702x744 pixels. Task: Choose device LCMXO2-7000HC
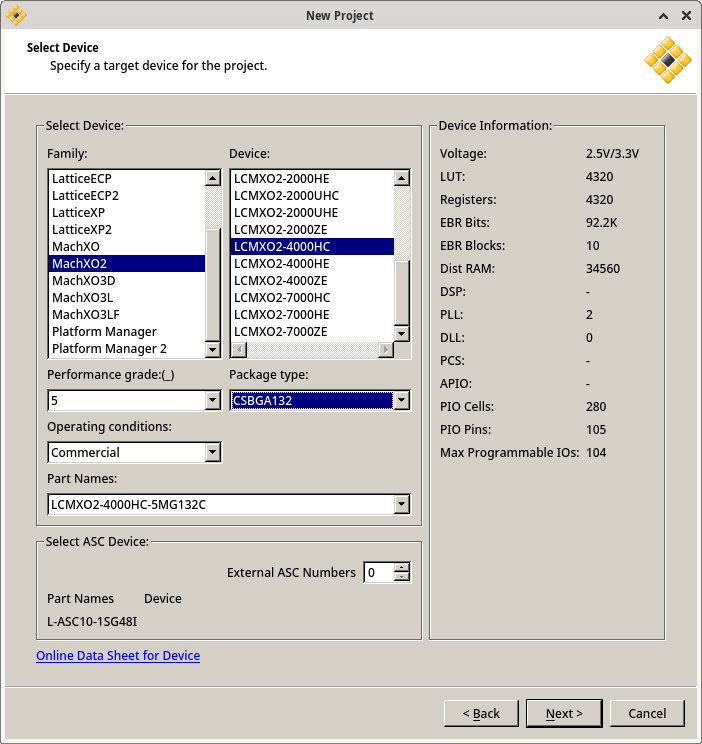[312, 298]
